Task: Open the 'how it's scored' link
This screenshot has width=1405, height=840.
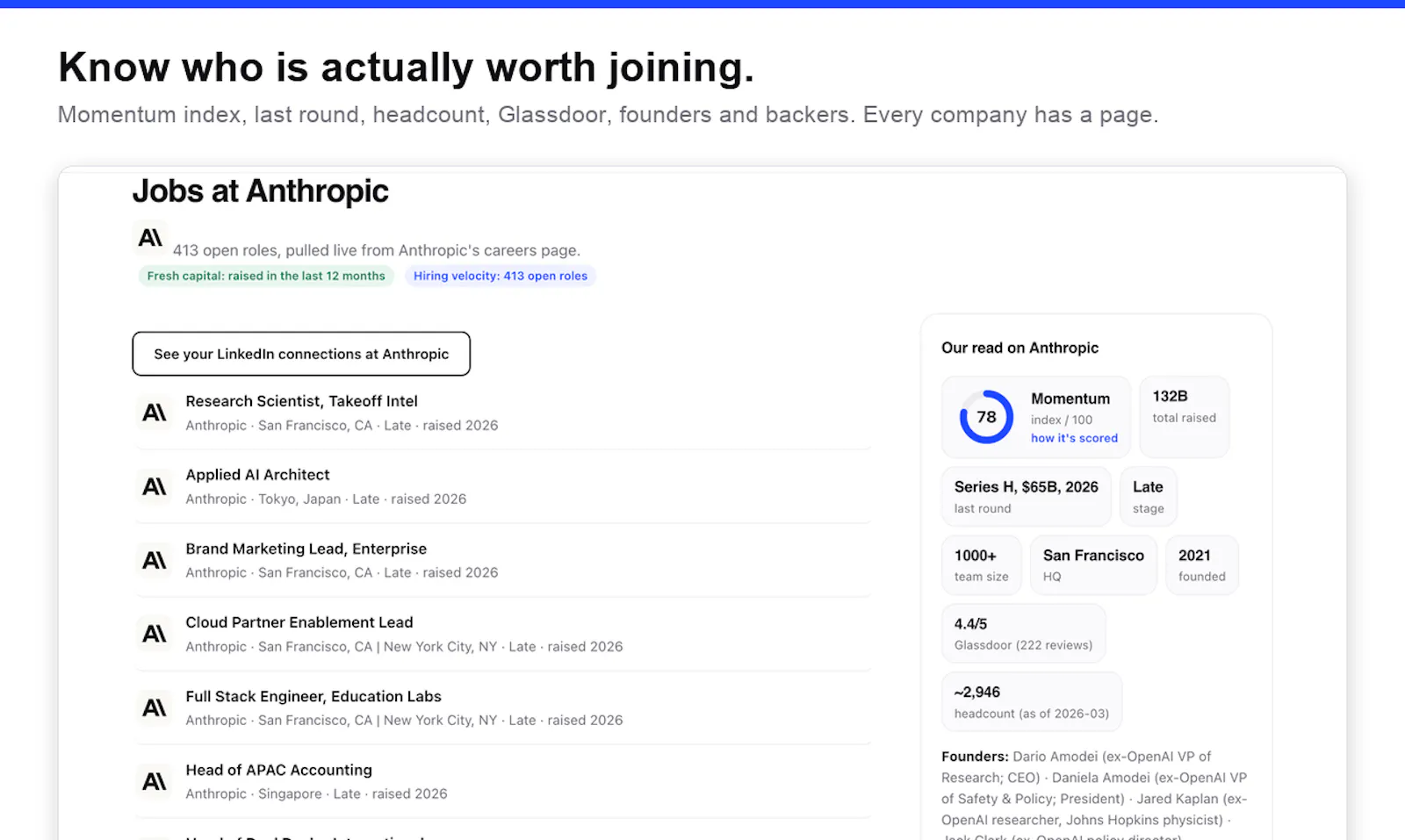Action: [x=1074, y=438]
